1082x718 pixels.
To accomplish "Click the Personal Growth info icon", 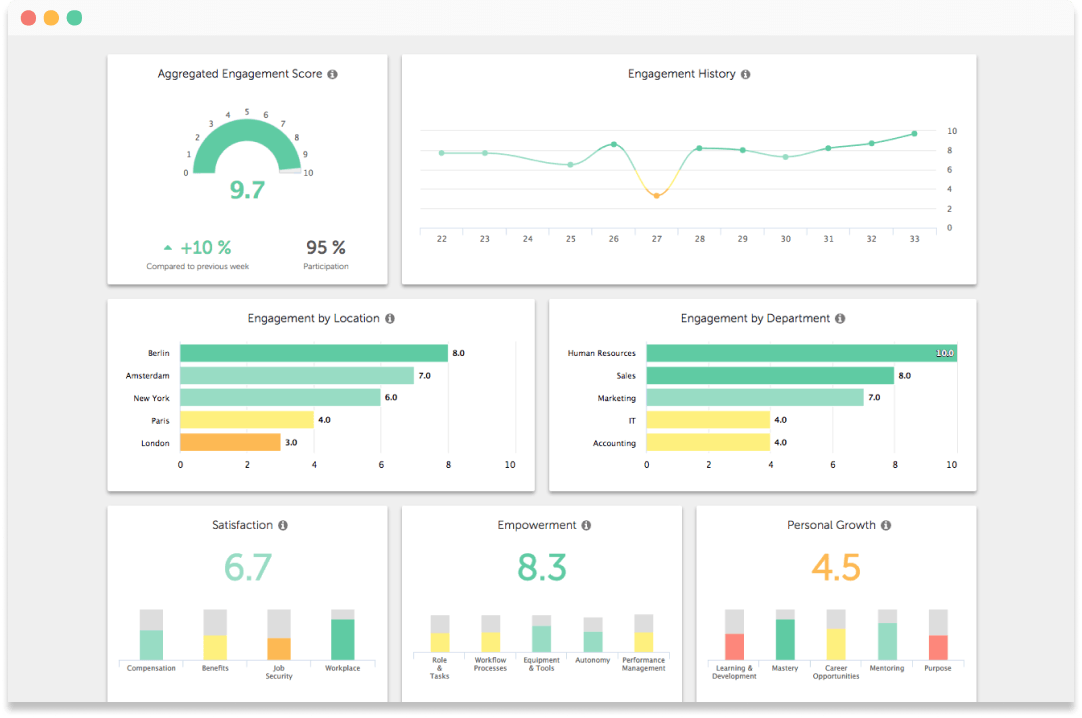I will (885, 524).
